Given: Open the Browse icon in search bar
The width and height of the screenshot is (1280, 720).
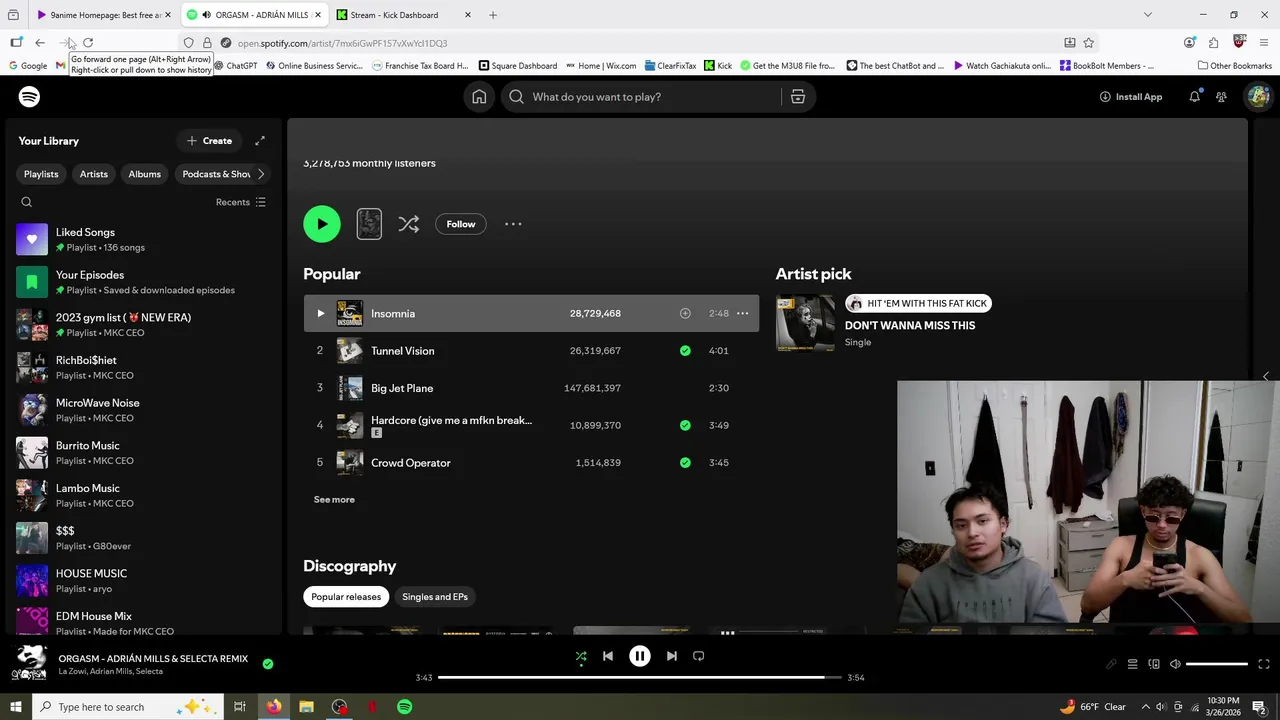Looking at the screenshot, I should (798, 97).
